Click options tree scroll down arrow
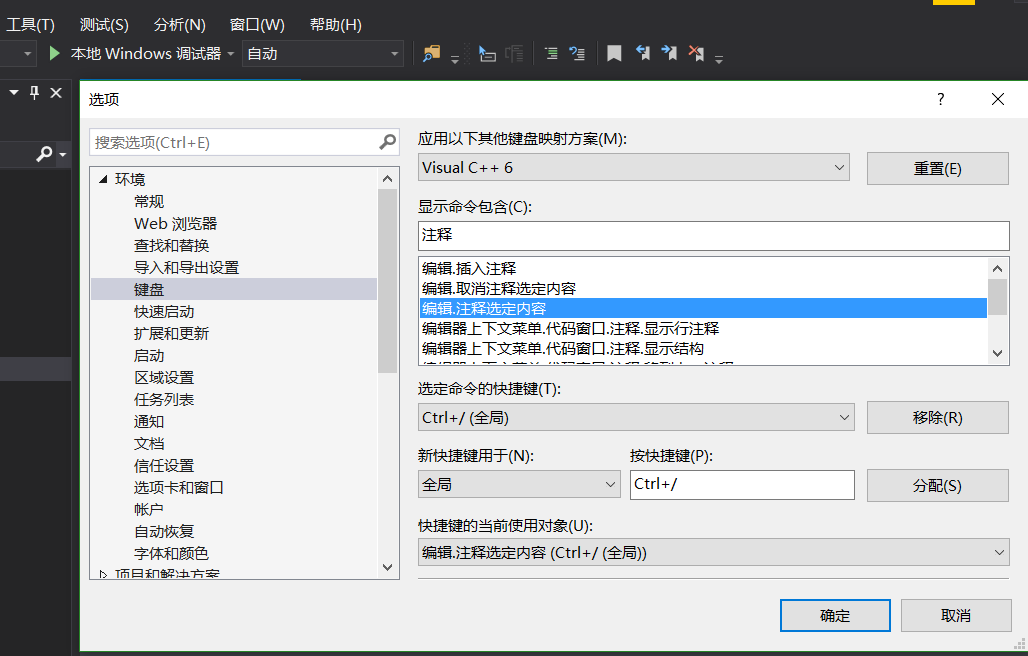This screenshot has width=1028, height=656. [387, 568]
